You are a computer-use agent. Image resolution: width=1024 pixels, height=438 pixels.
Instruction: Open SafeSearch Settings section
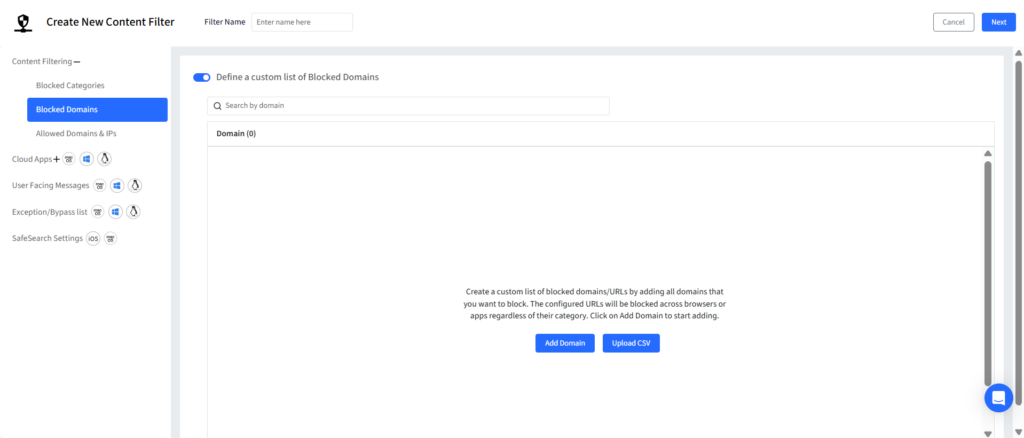pyautogui.click(x=48, y=239)
